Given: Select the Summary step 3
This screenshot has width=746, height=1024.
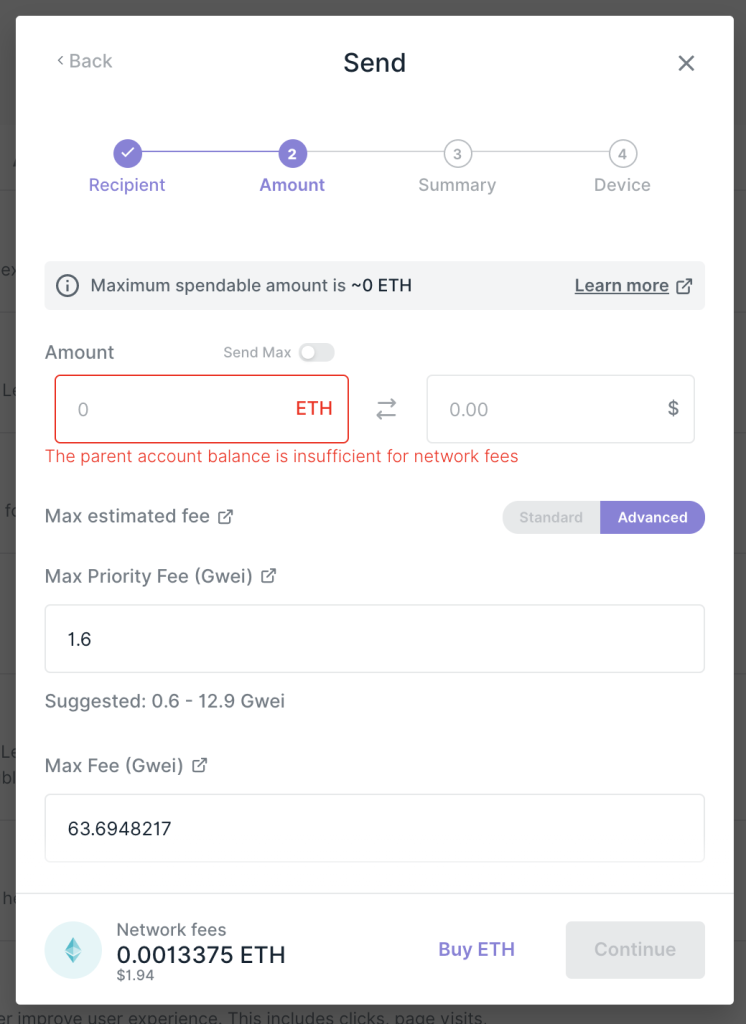Looking at the screenshot, I should point(457,154).
